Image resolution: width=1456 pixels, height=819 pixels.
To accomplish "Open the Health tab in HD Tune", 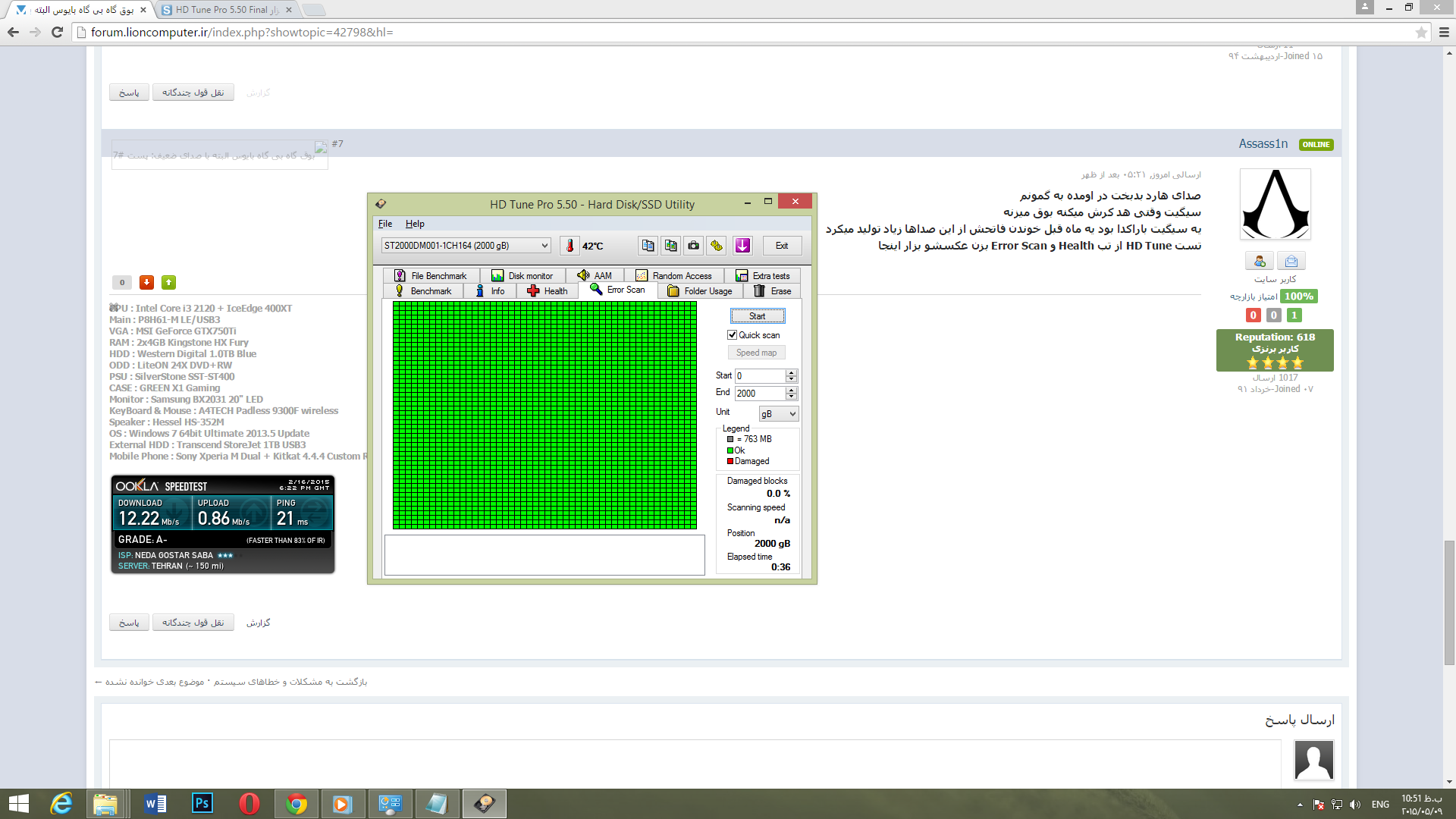I will coord(546,290).
